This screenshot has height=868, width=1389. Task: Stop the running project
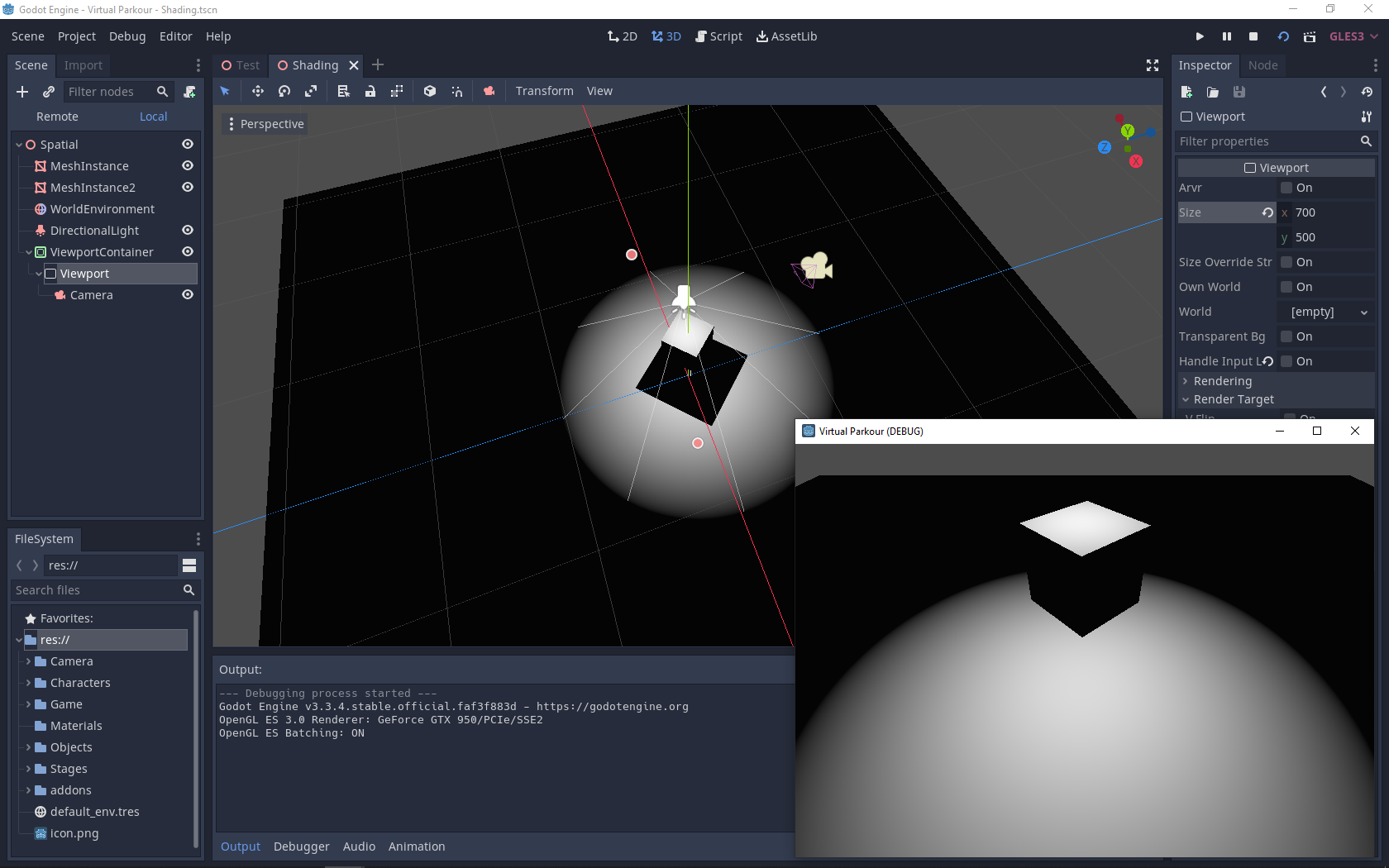[1253, 36]
